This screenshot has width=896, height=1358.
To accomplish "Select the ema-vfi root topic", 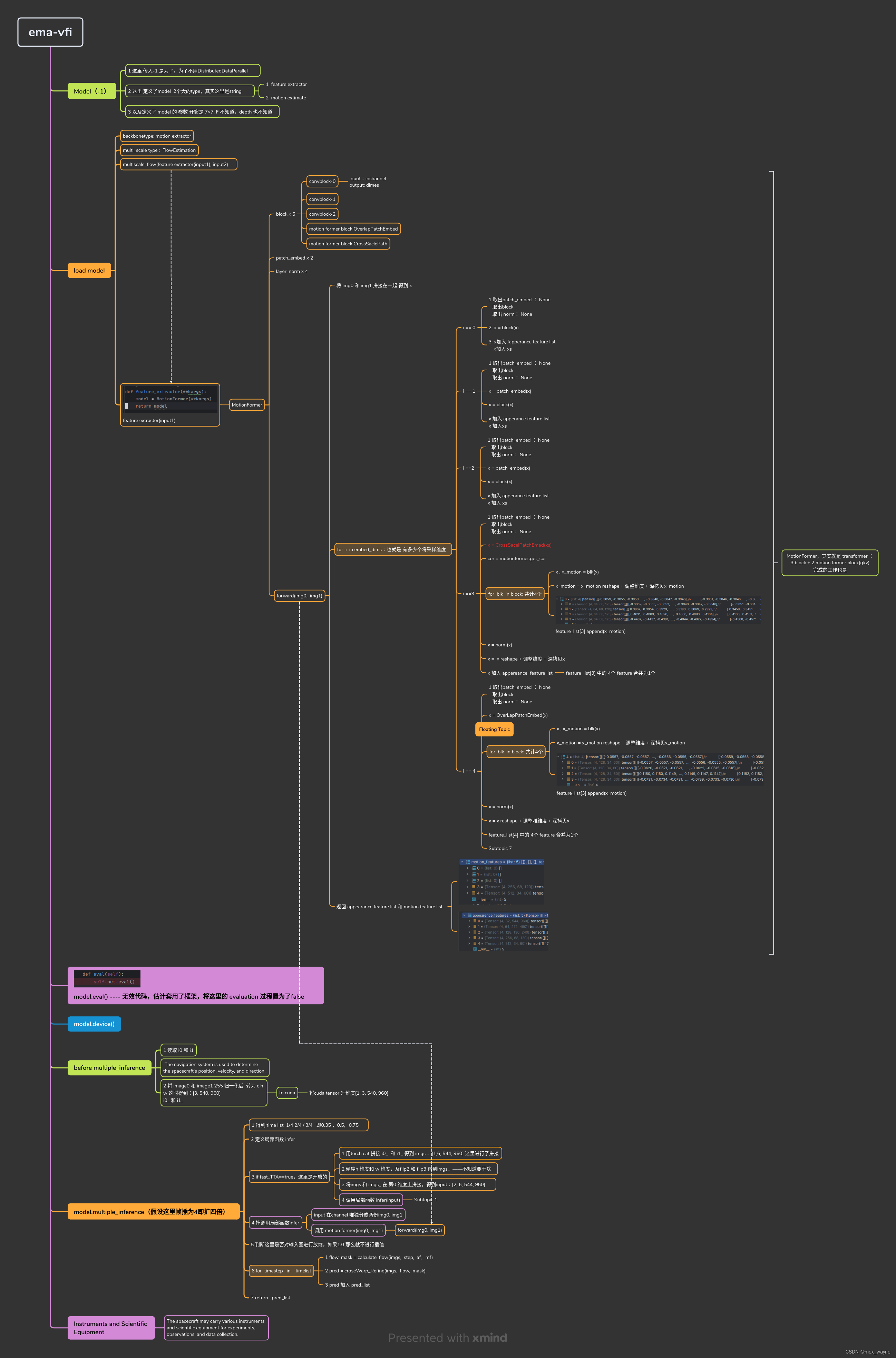I will [x=50, y=32].
